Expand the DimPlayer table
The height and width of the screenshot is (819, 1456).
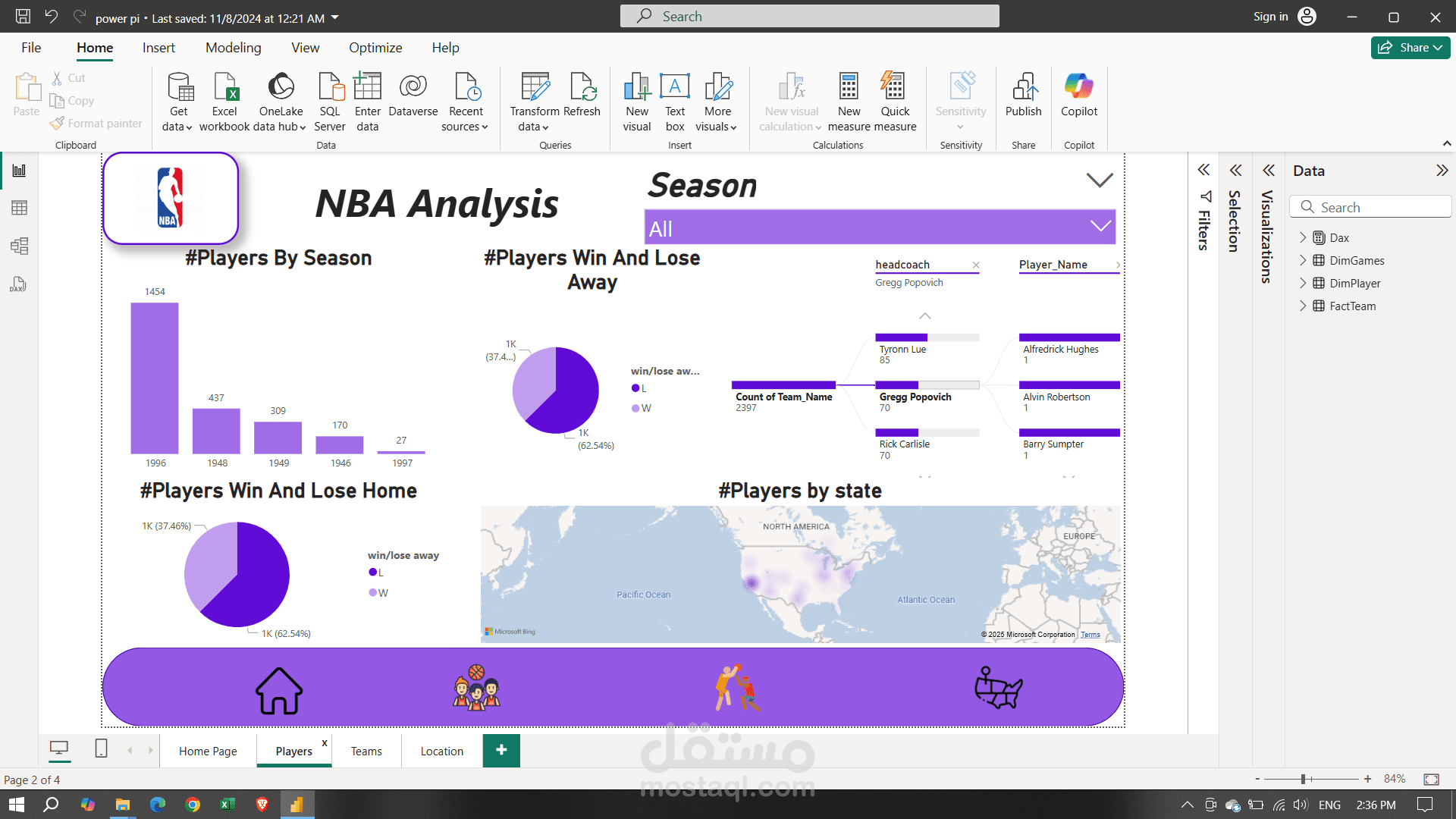tap(1303, 284)
